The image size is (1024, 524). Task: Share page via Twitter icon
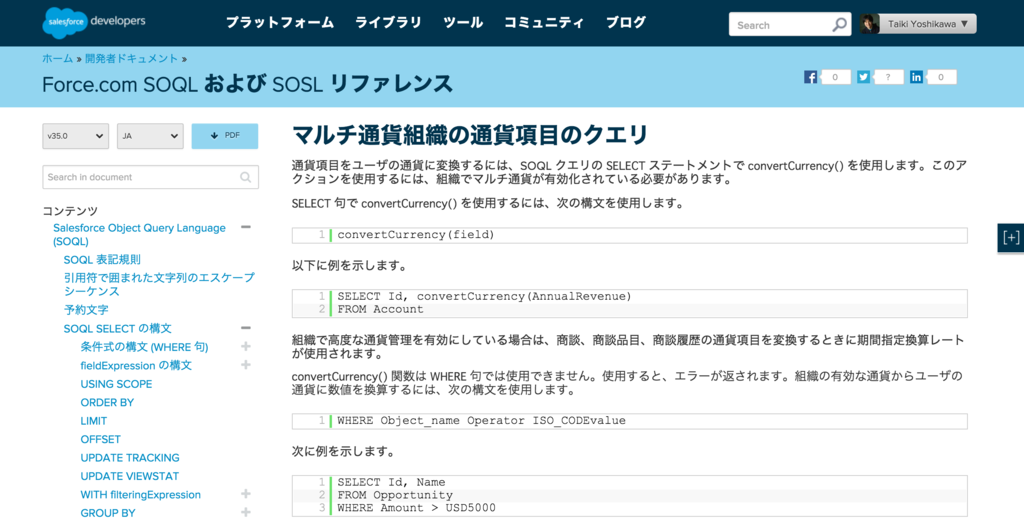[x=863, y=77]
